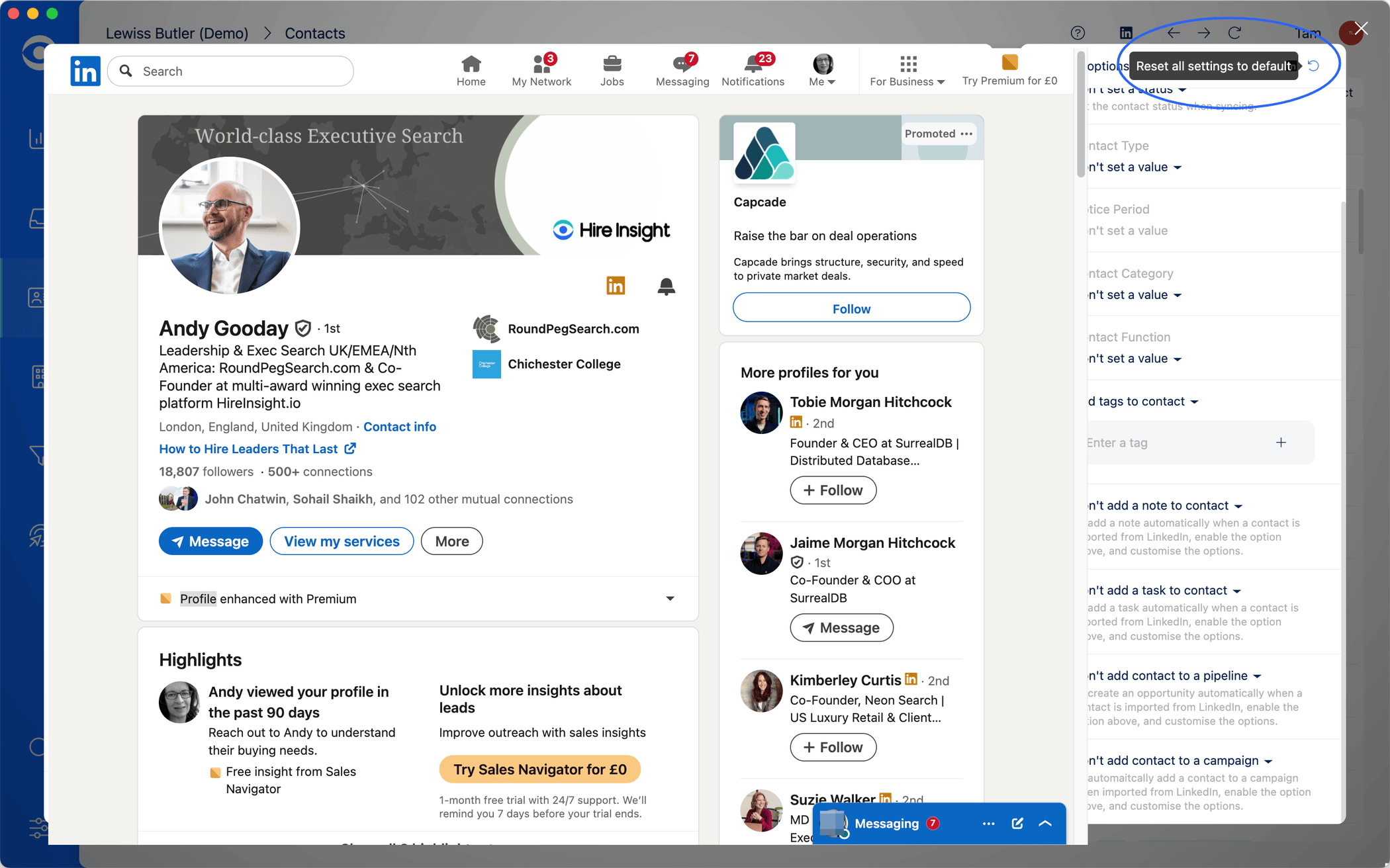Click the LinkedIn icon in top toolbar
The height and width of the screenshot is (868, 1390).
pyautogui.click(x=1125, y=32)
